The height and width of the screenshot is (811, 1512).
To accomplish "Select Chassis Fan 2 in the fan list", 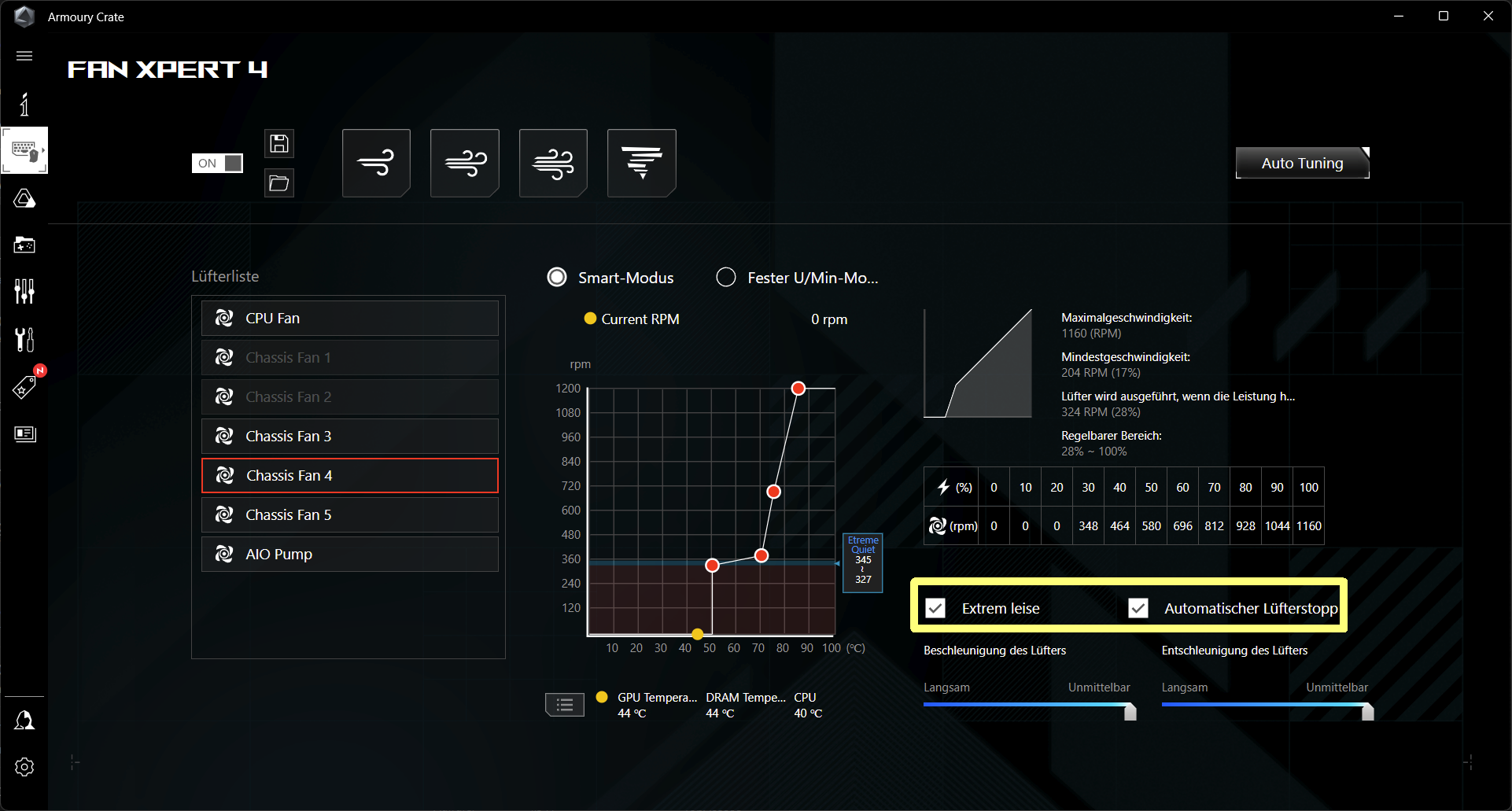I will [350, 397].
